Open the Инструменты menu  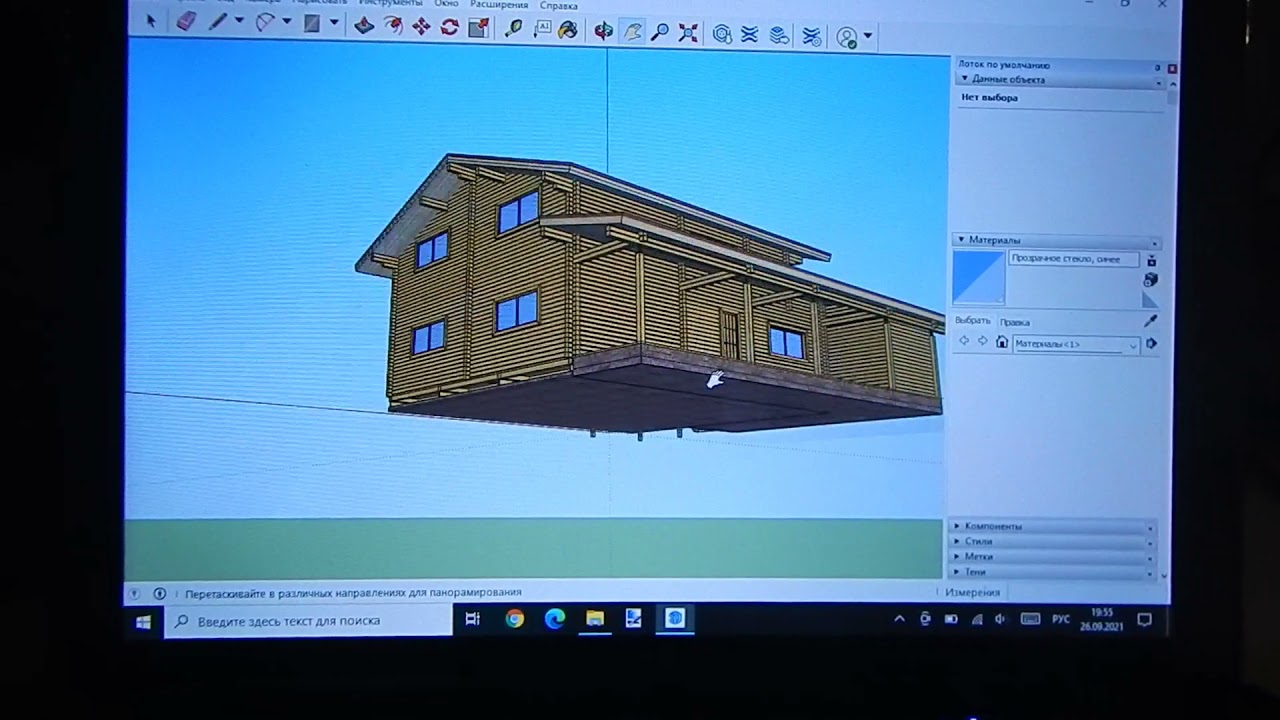391,3
